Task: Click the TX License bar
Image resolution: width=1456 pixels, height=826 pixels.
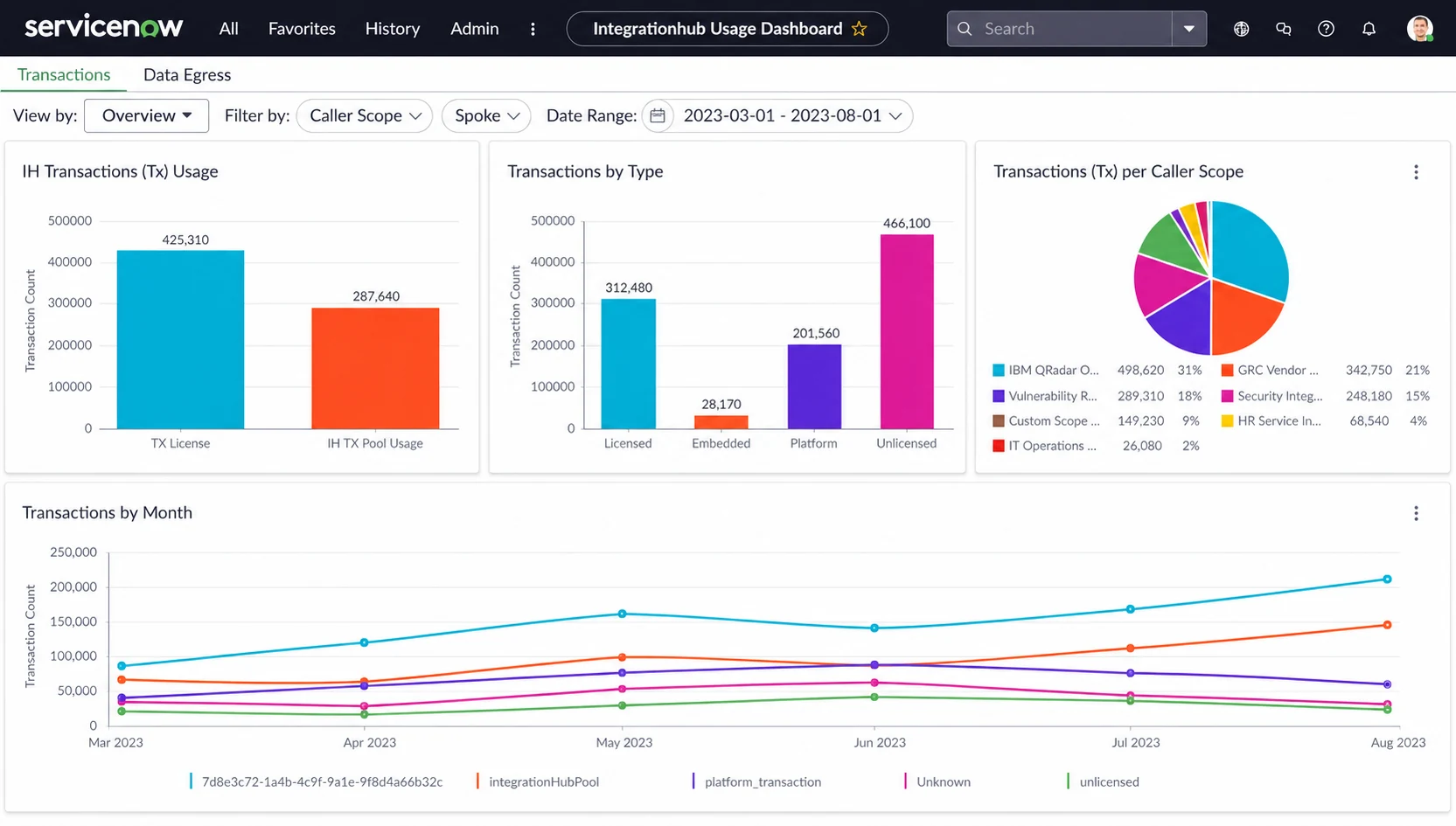Action: (180, 340)
